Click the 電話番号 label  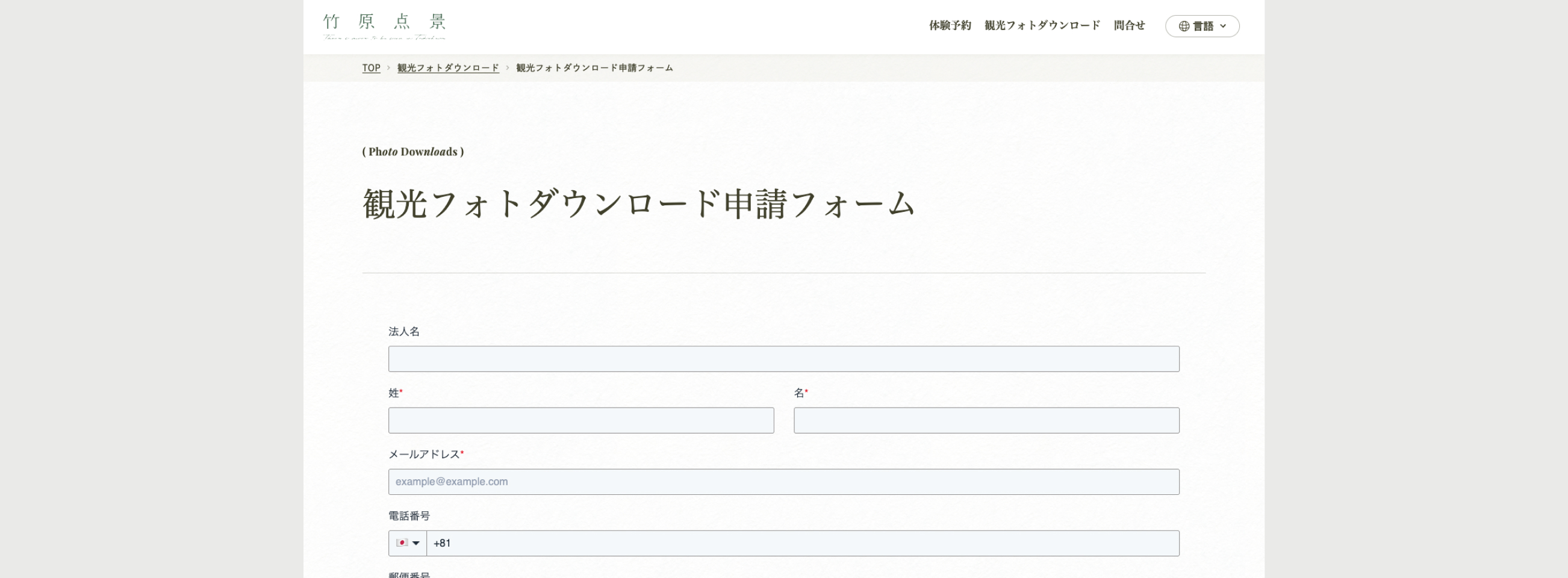pyautogui.click(x=409, y=516)
